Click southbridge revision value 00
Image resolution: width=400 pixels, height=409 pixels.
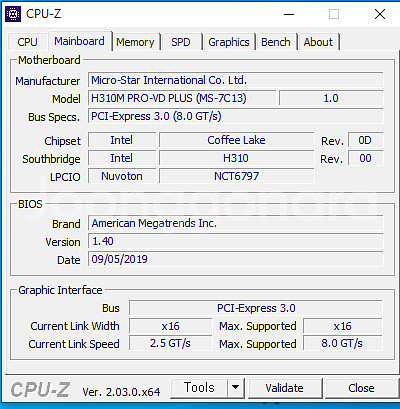tap(365, 158)
